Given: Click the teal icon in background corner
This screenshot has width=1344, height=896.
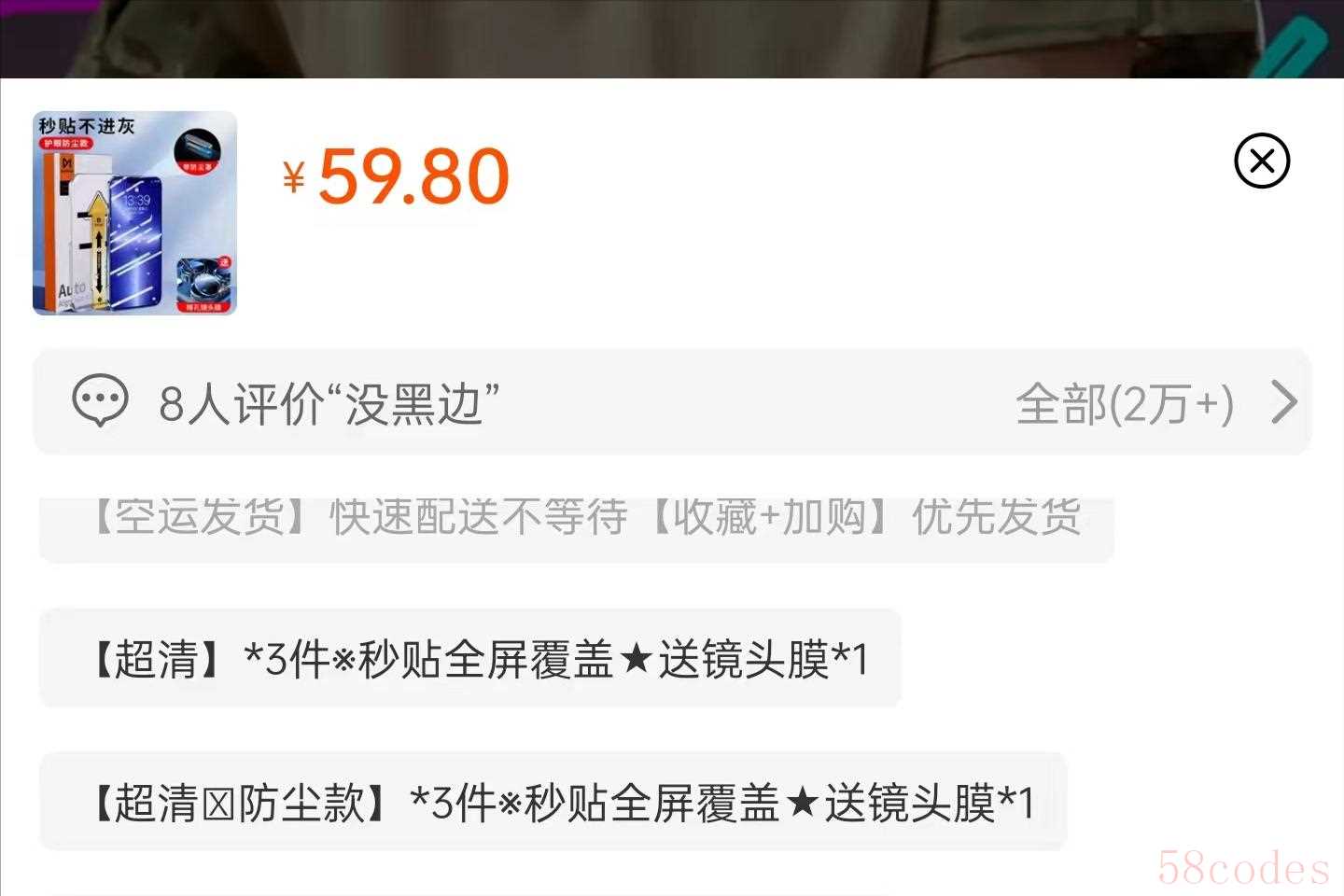Looking at the screenshot, I should pos(1293,47).
